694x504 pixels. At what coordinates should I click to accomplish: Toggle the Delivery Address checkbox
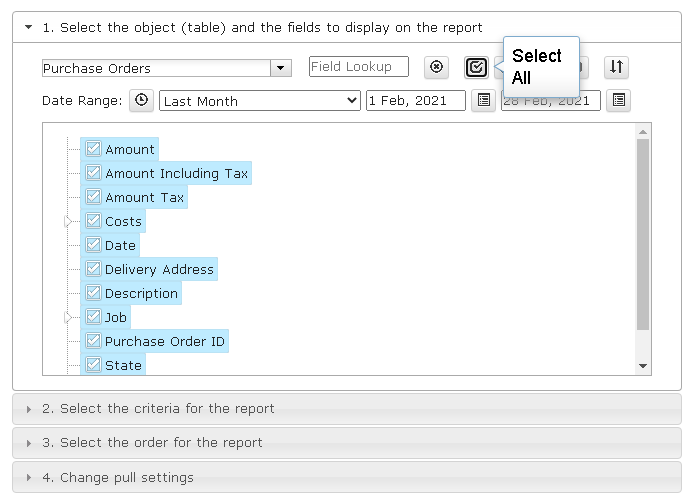coord(93,269)
